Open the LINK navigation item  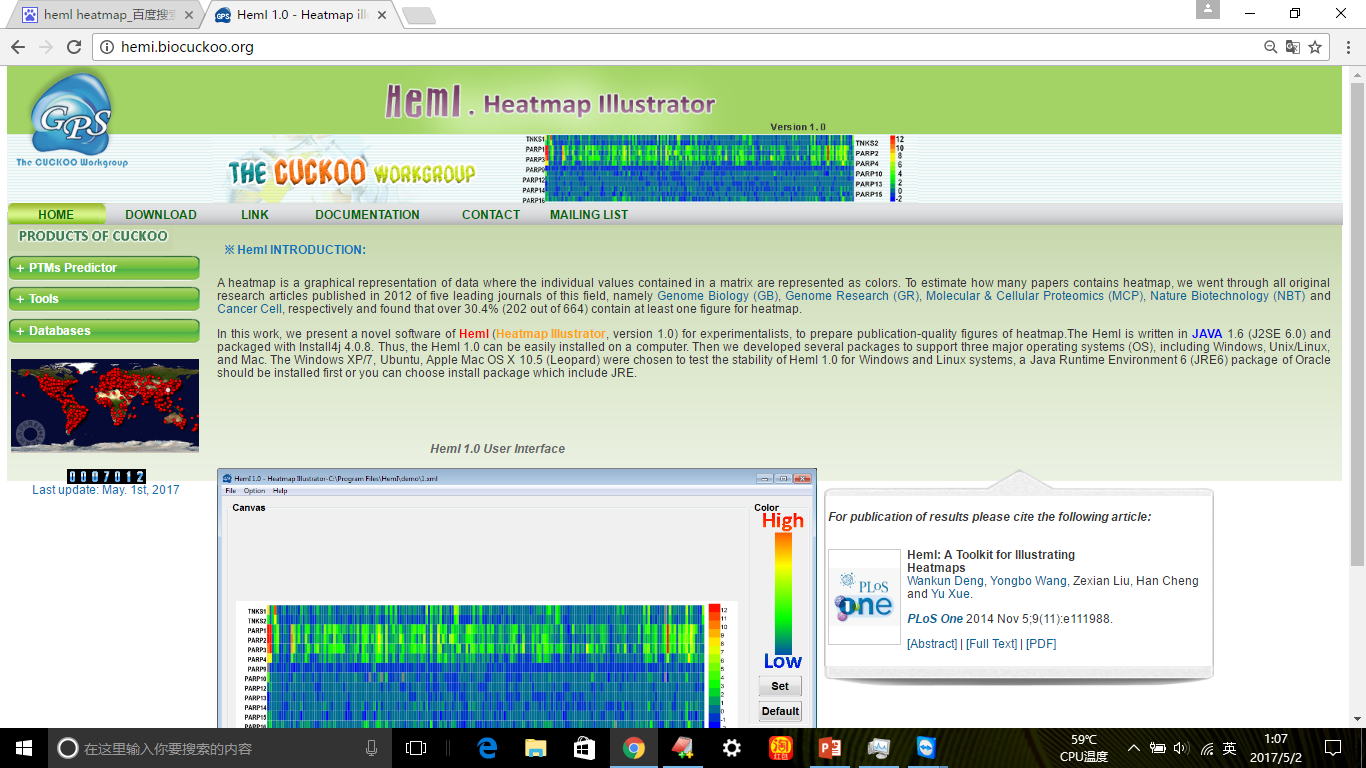tap(255, 214)
